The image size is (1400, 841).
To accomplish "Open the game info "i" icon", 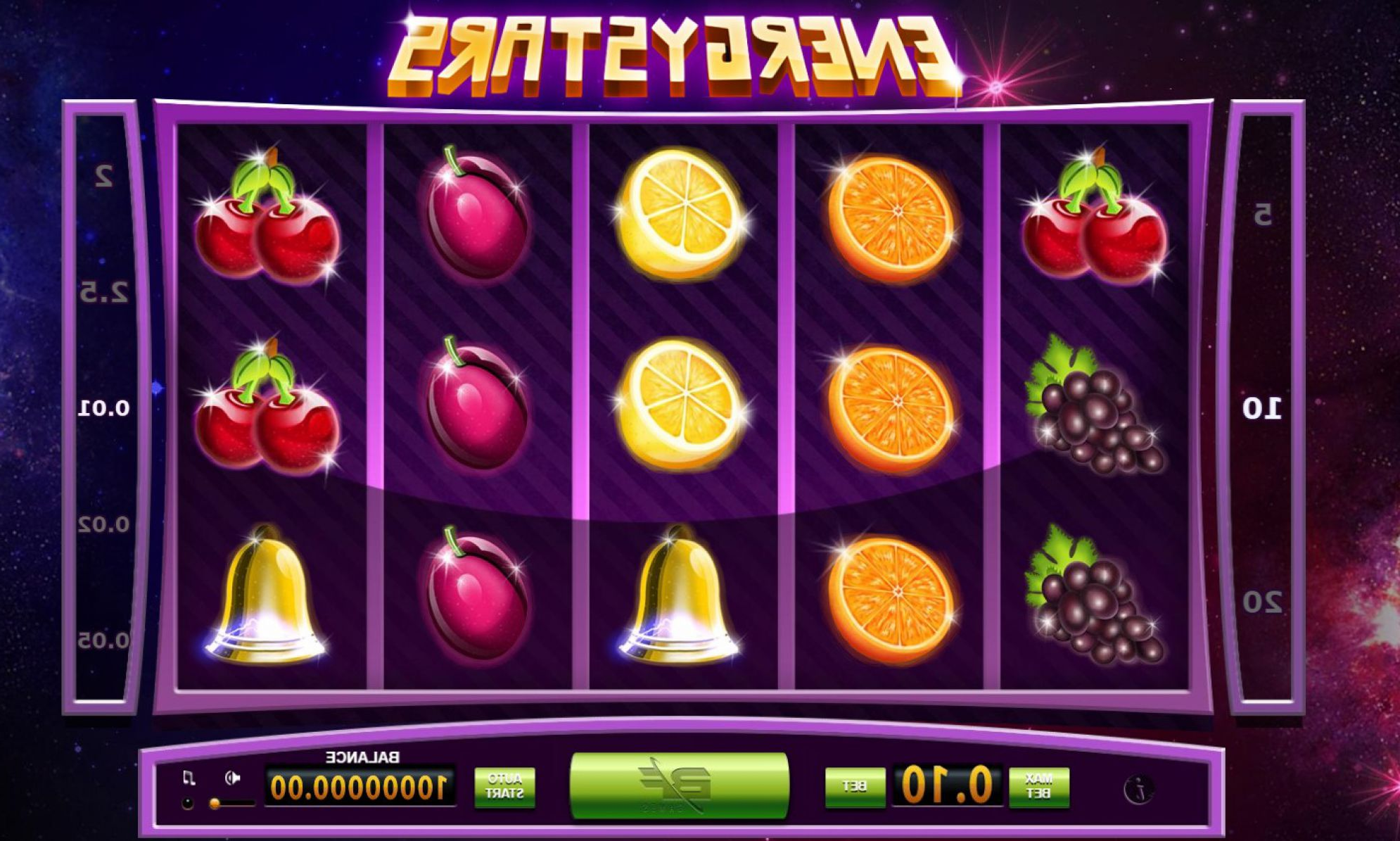I will coord(1138,790).
